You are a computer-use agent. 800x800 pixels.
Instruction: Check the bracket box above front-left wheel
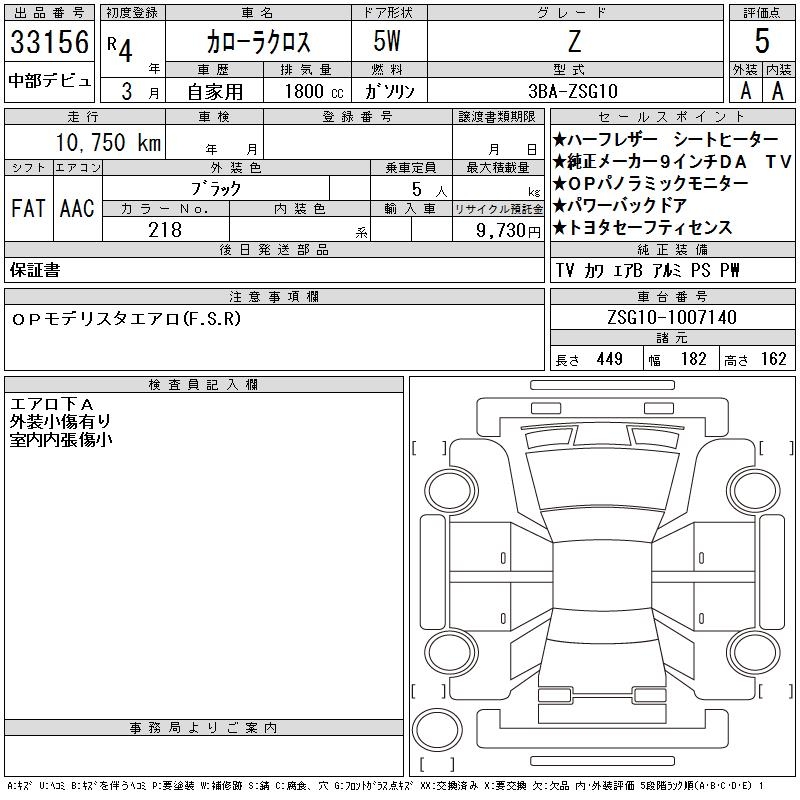tap(430, 447)
